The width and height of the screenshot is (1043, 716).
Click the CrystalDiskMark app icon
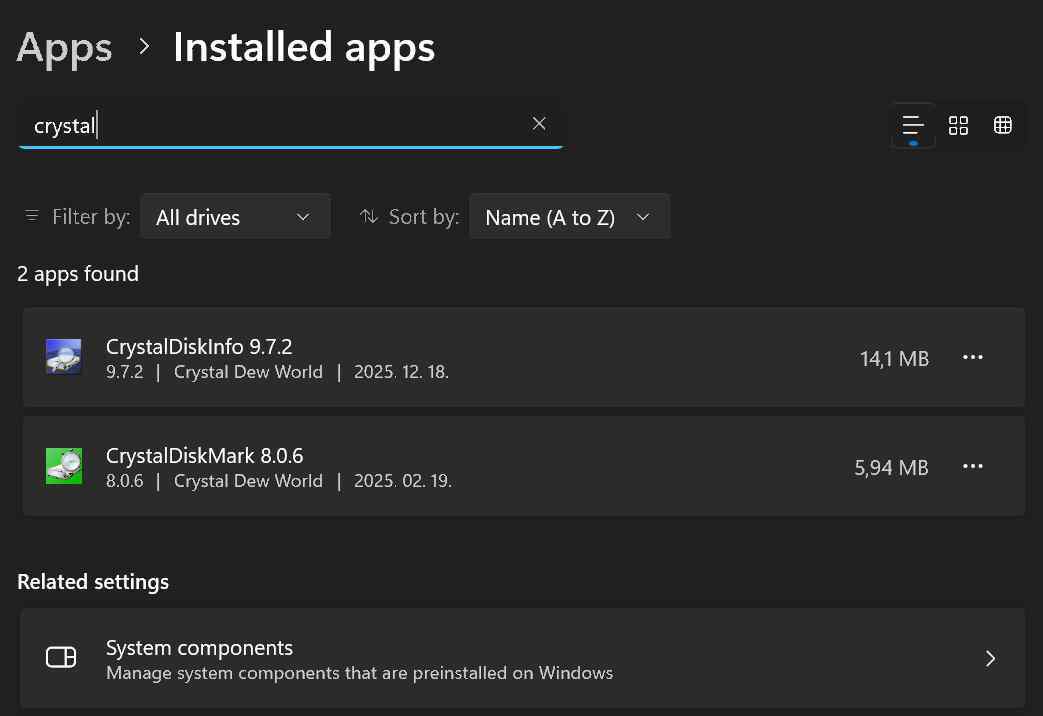pos(63,466)
